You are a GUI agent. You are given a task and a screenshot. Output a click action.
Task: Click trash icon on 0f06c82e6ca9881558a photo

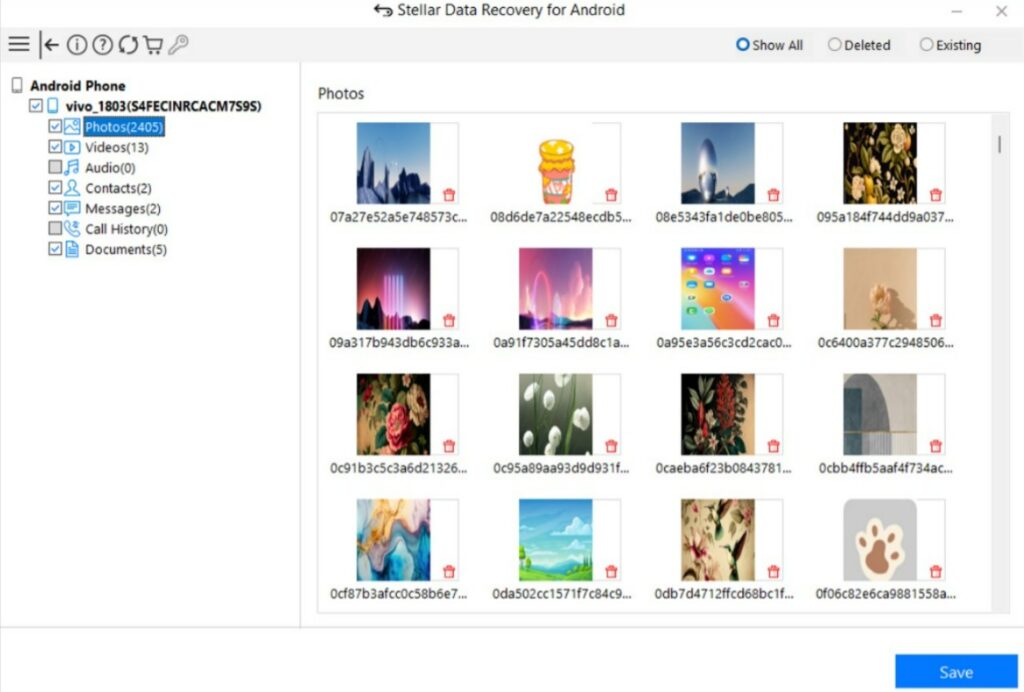(x=936, y=571)
